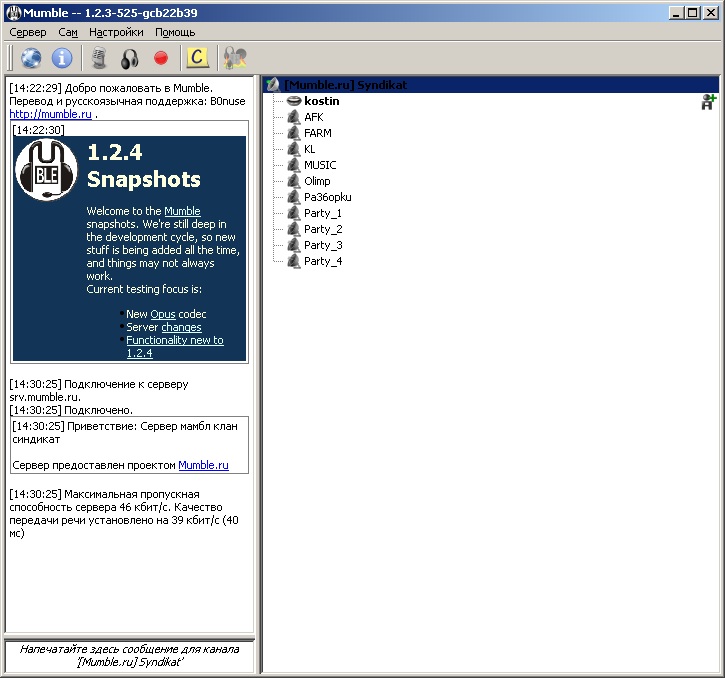Select the Olimp channel

pos(317,181)
